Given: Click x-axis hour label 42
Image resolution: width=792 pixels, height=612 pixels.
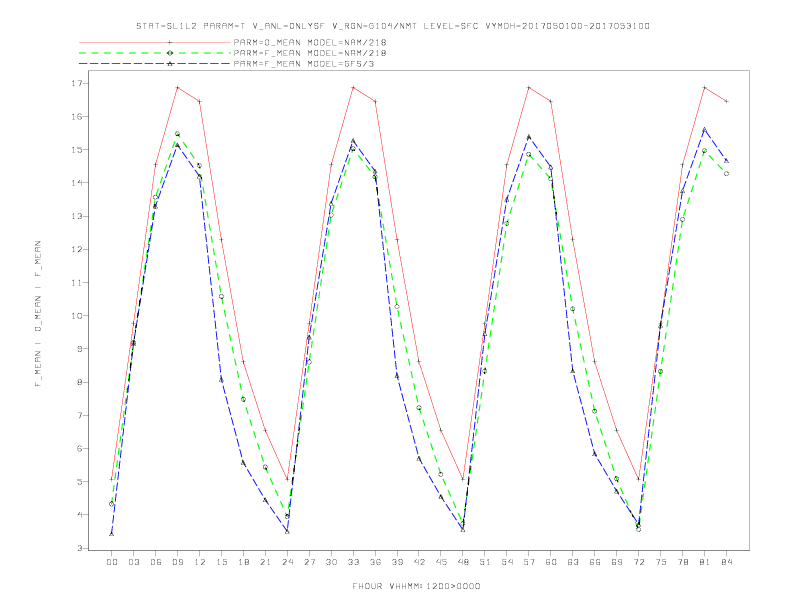Looking at the screenshot, I should click(419, 562).
